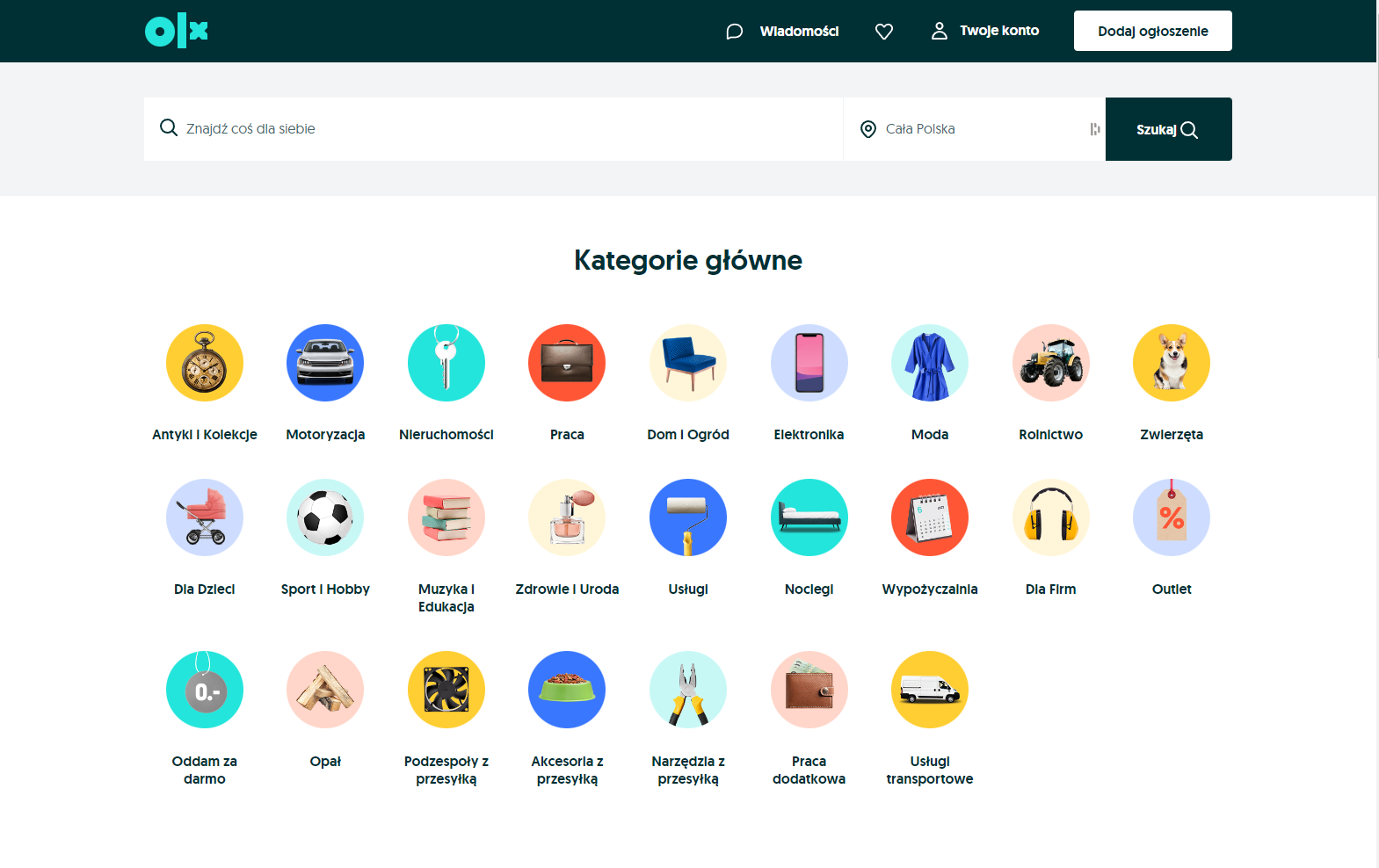Open the Outlet category link text

1172,589
